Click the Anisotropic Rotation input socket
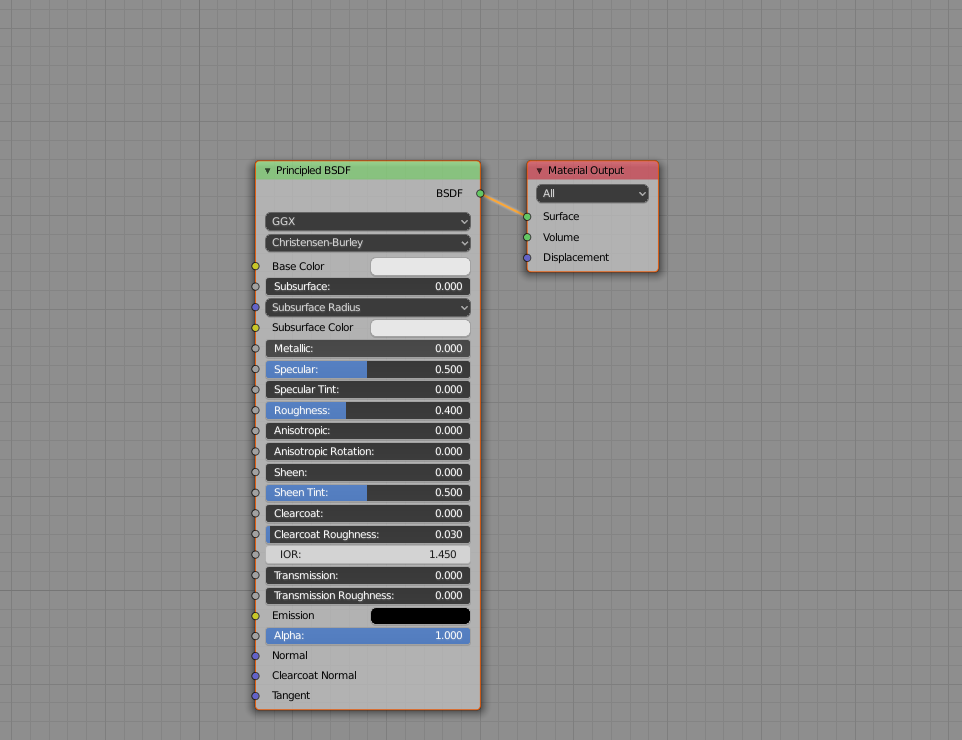 [x=255, y=452]
